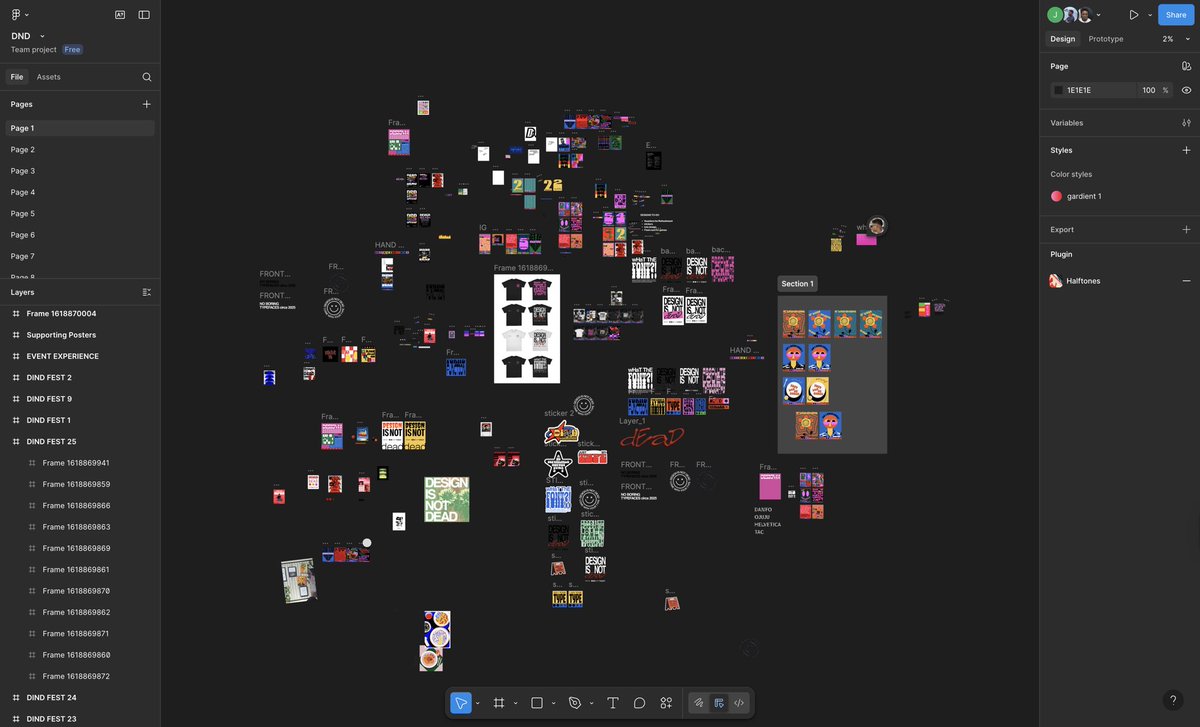
Task: Open the spell-check language icon in header
Action: pos(120,15)
